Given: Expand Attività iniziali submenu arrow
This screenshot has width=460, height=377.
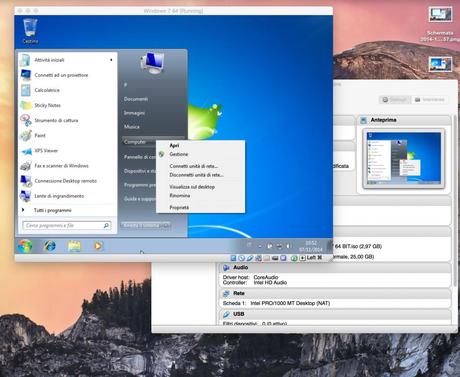Looking at the screenshot, I should (x=111, y=60).
